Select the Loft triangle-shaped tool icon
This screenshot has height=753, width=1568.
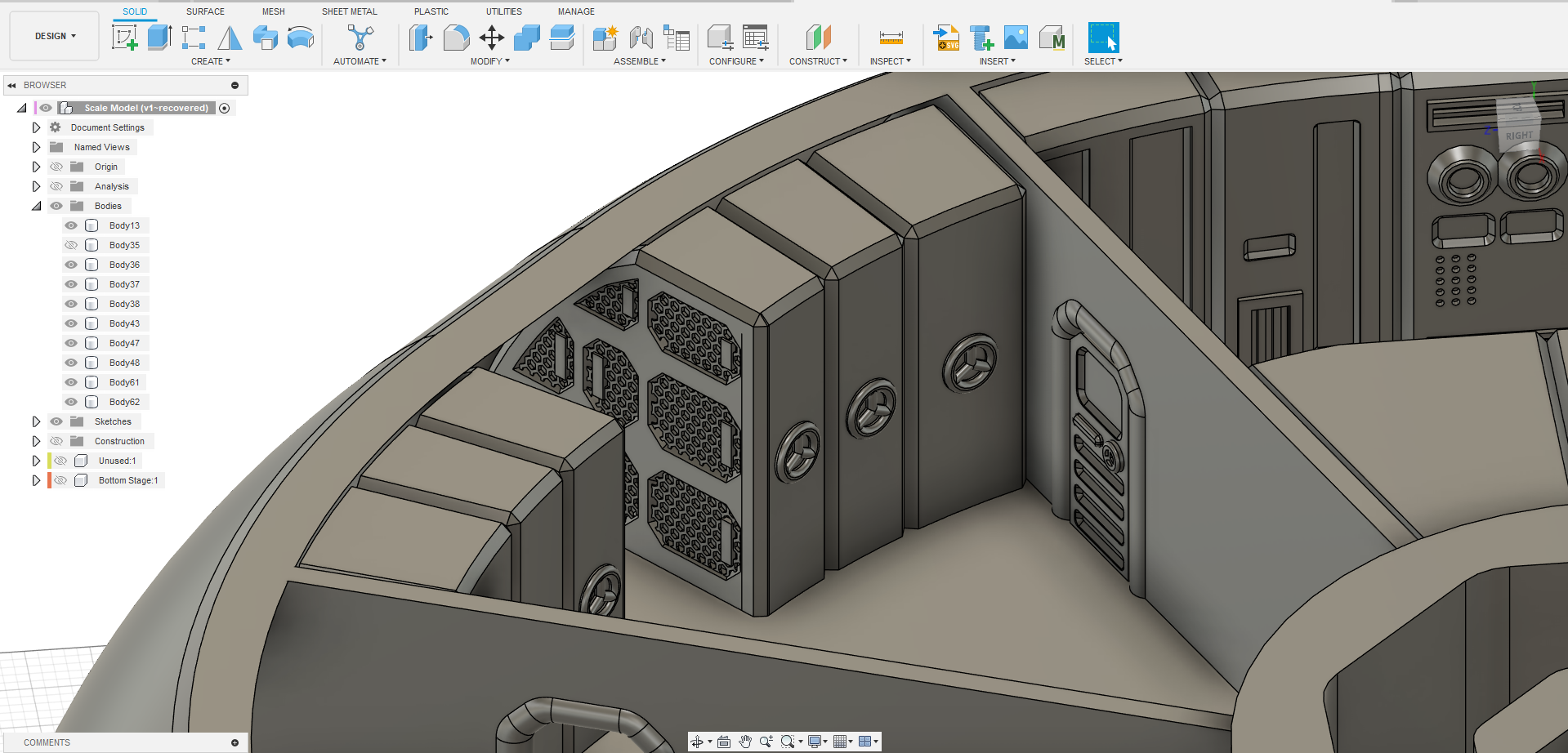(230, 37)
